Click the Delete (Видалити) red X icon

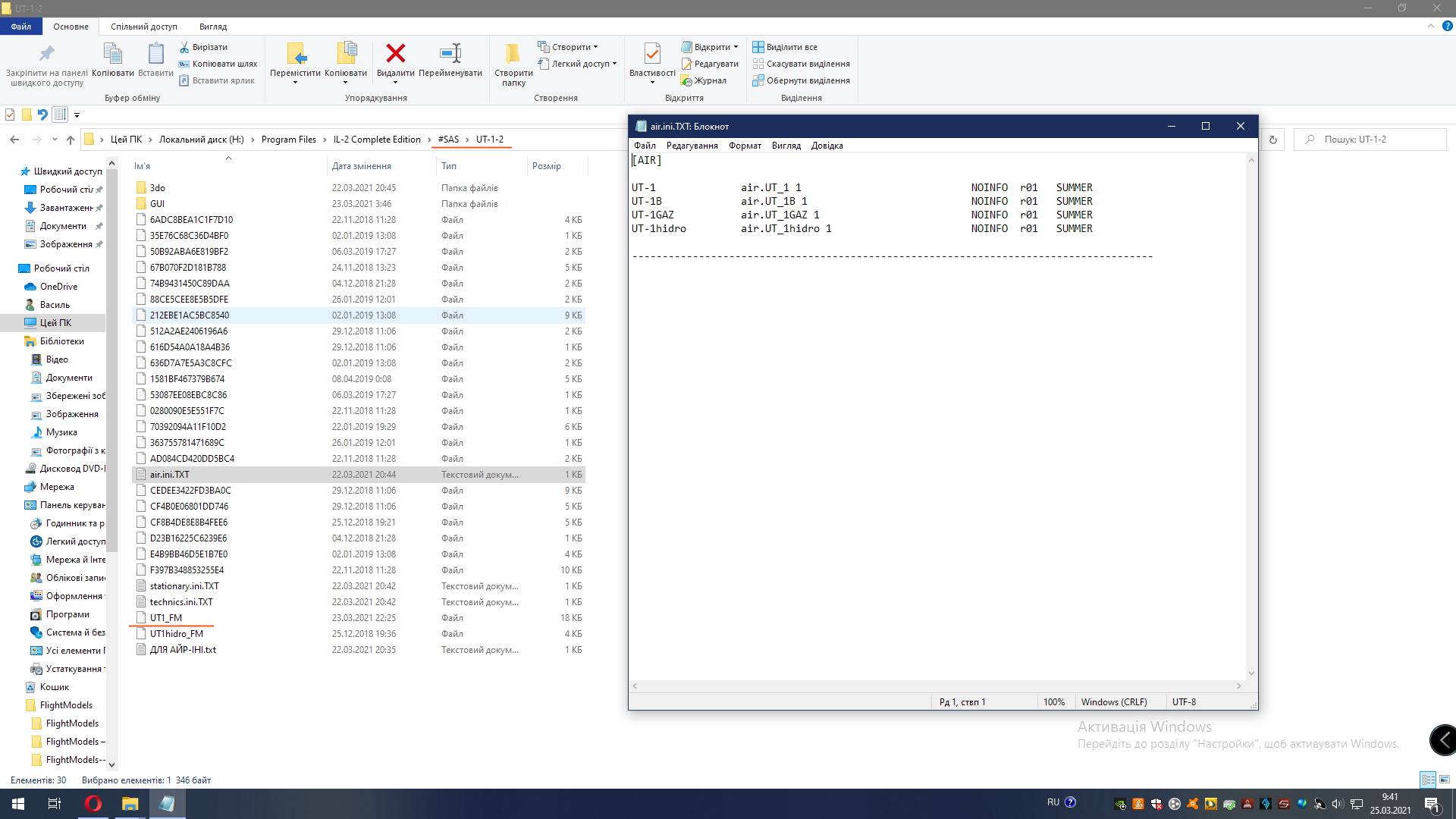point(395,54)
